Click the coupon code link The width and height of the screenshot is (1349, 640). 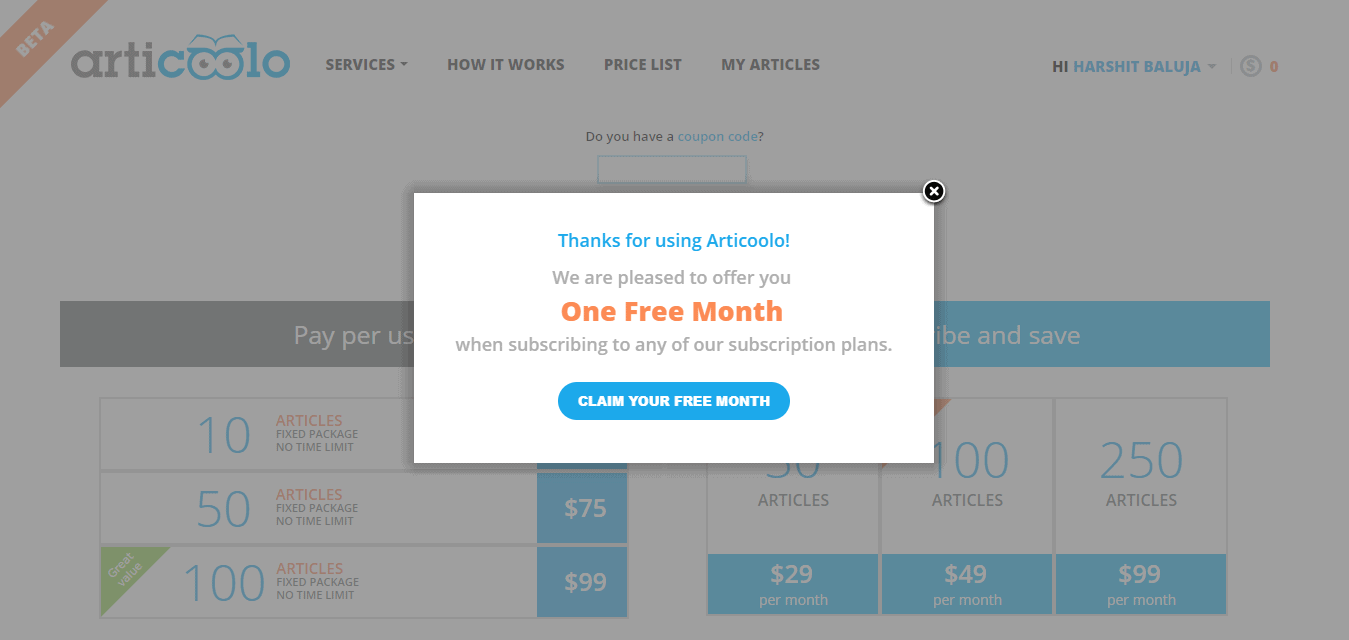click(x=717, y=136)
